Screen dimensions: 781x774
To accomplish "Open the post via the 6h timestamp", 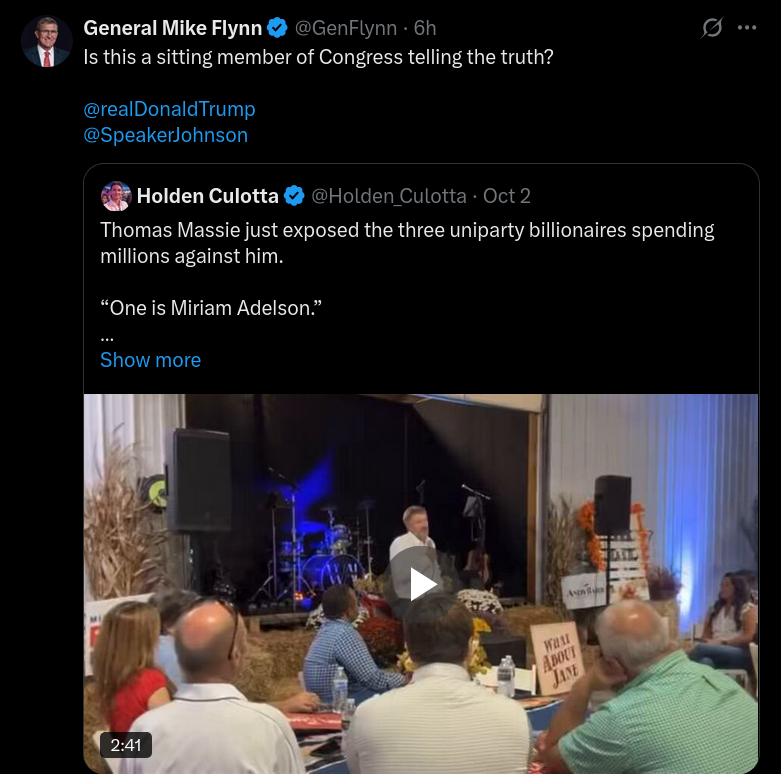I will [x=424, y=28].
